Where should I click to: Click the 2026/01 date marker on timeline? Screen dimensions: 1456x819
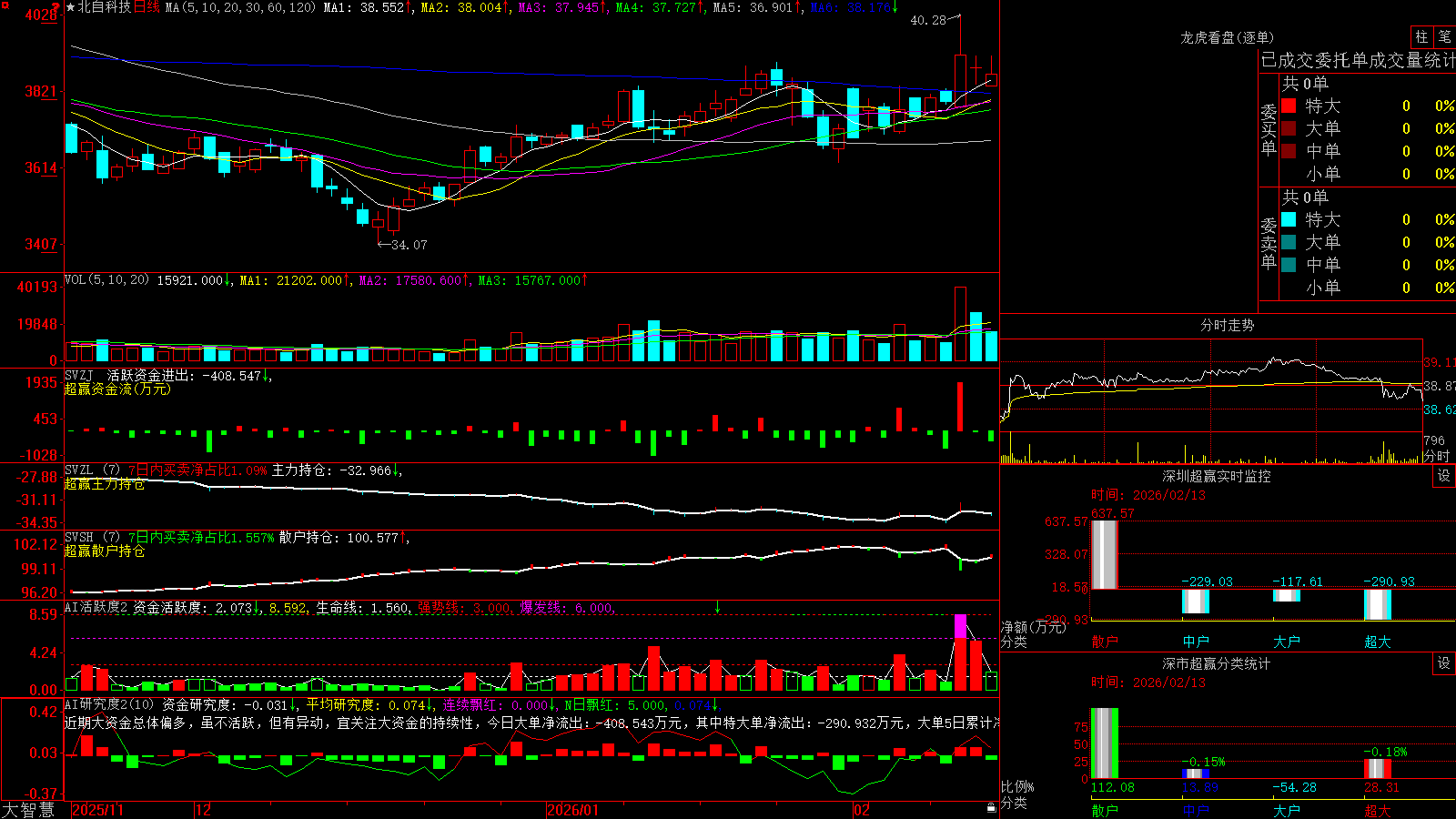573,810
